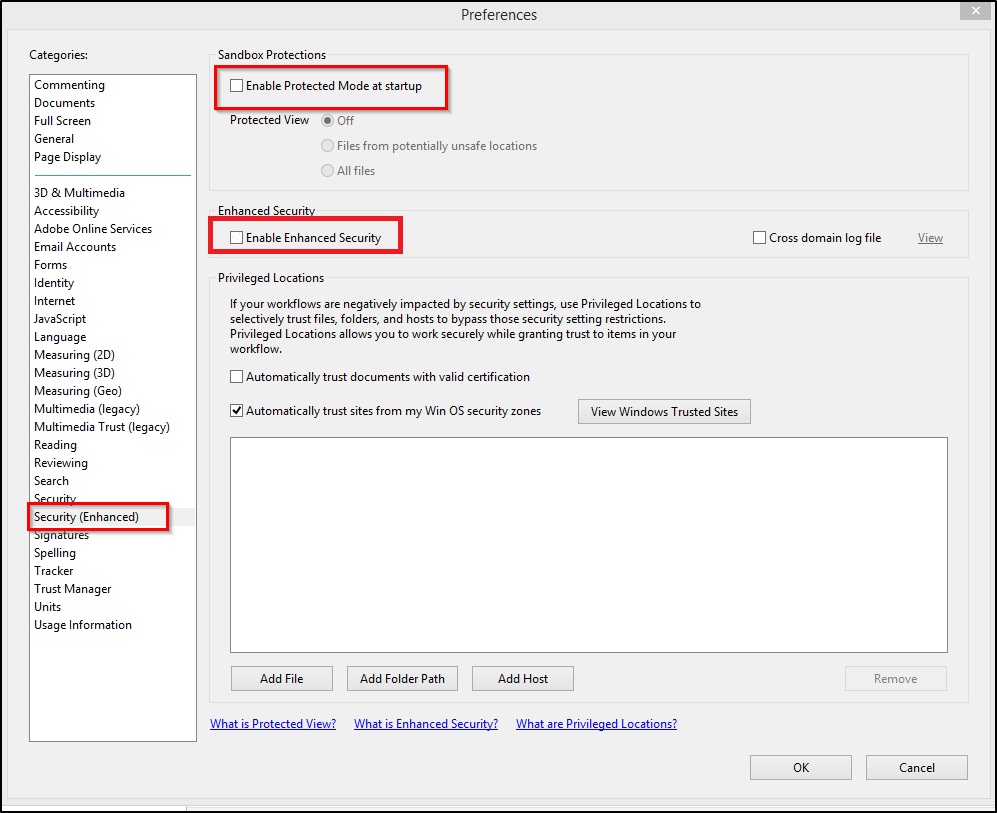
Task: Open the cross domain log View link
Action: [930, 238]
